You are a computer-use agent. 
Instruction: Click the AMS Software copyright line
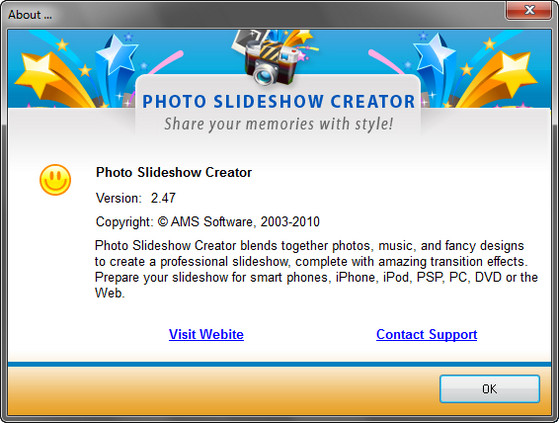click(x=208, y=222)
